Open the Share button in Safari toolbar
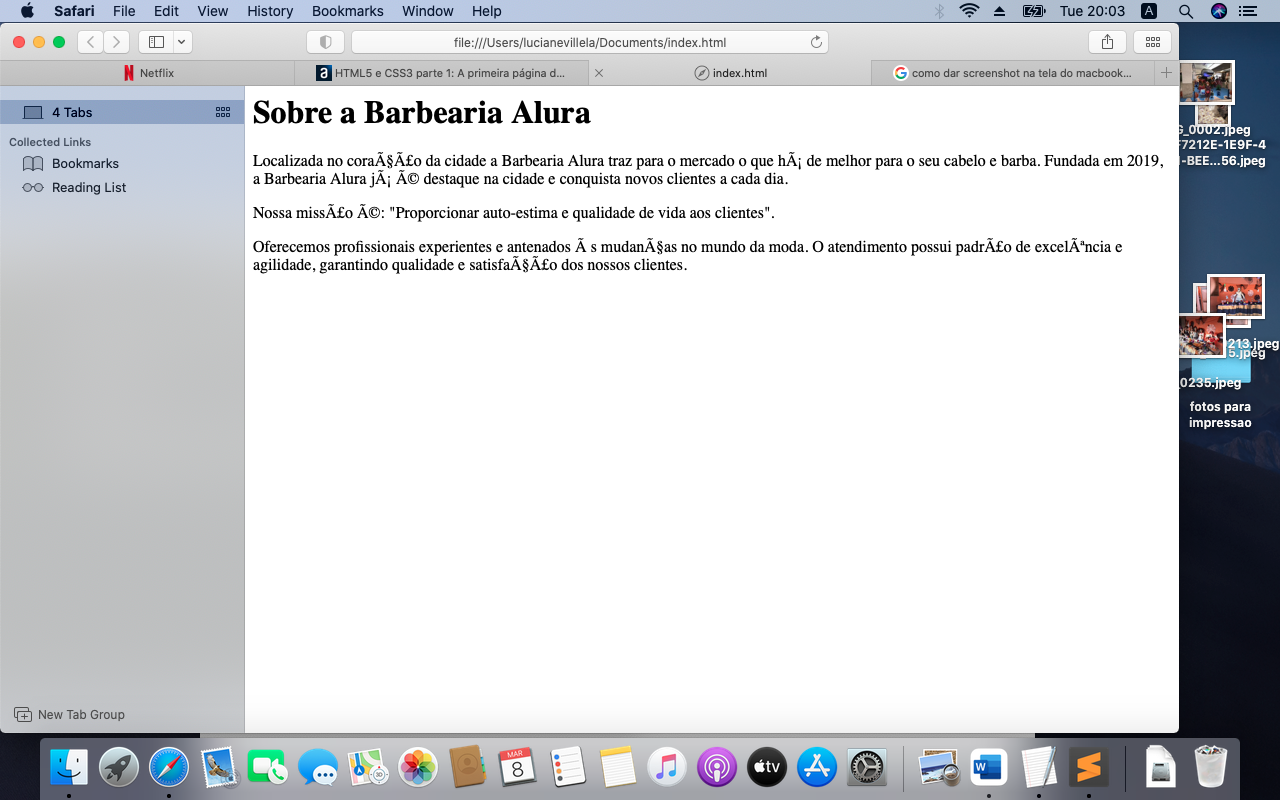 pos(1107,42)
